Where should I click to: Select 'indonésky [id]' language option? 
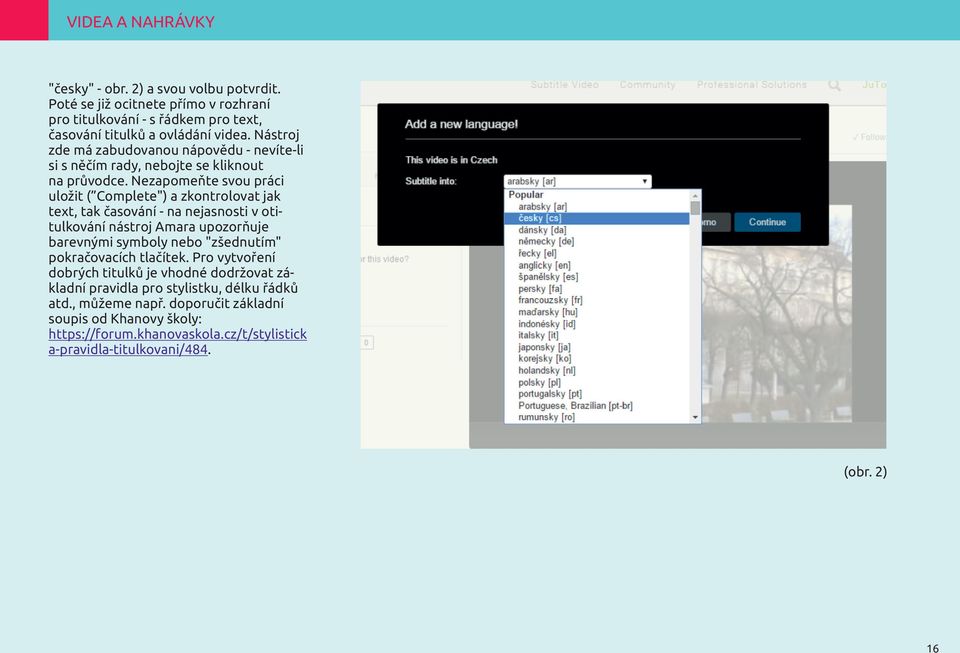click(596, 324)
